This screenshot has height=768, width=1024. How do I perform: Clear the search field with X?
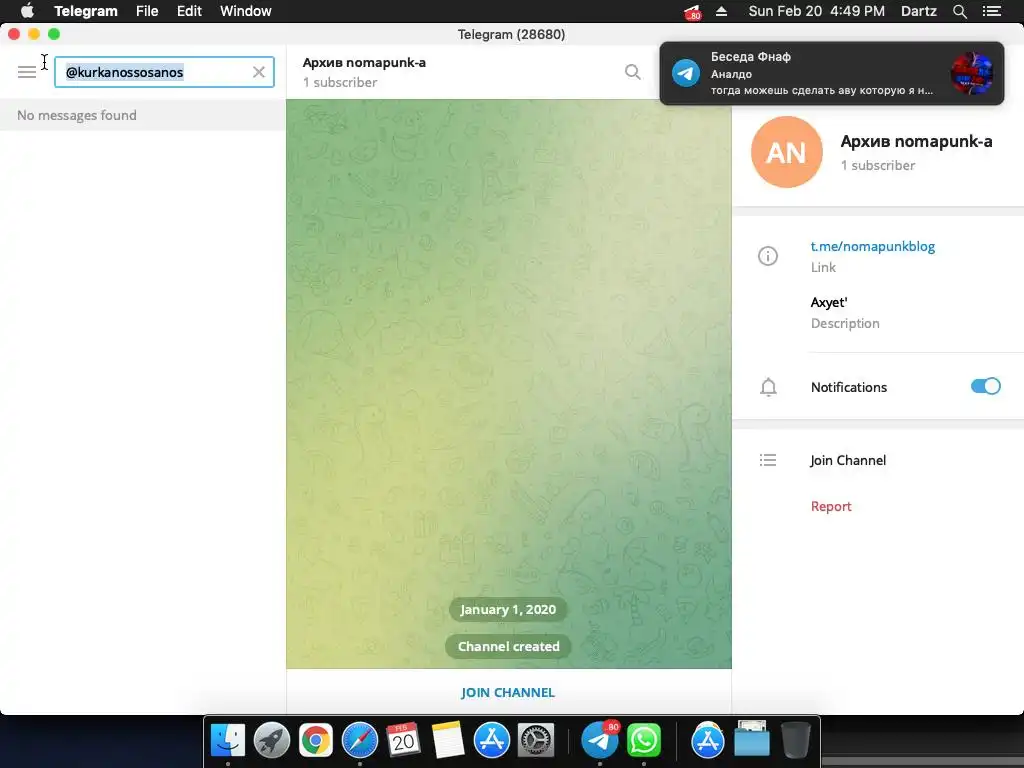pos(259,72)
